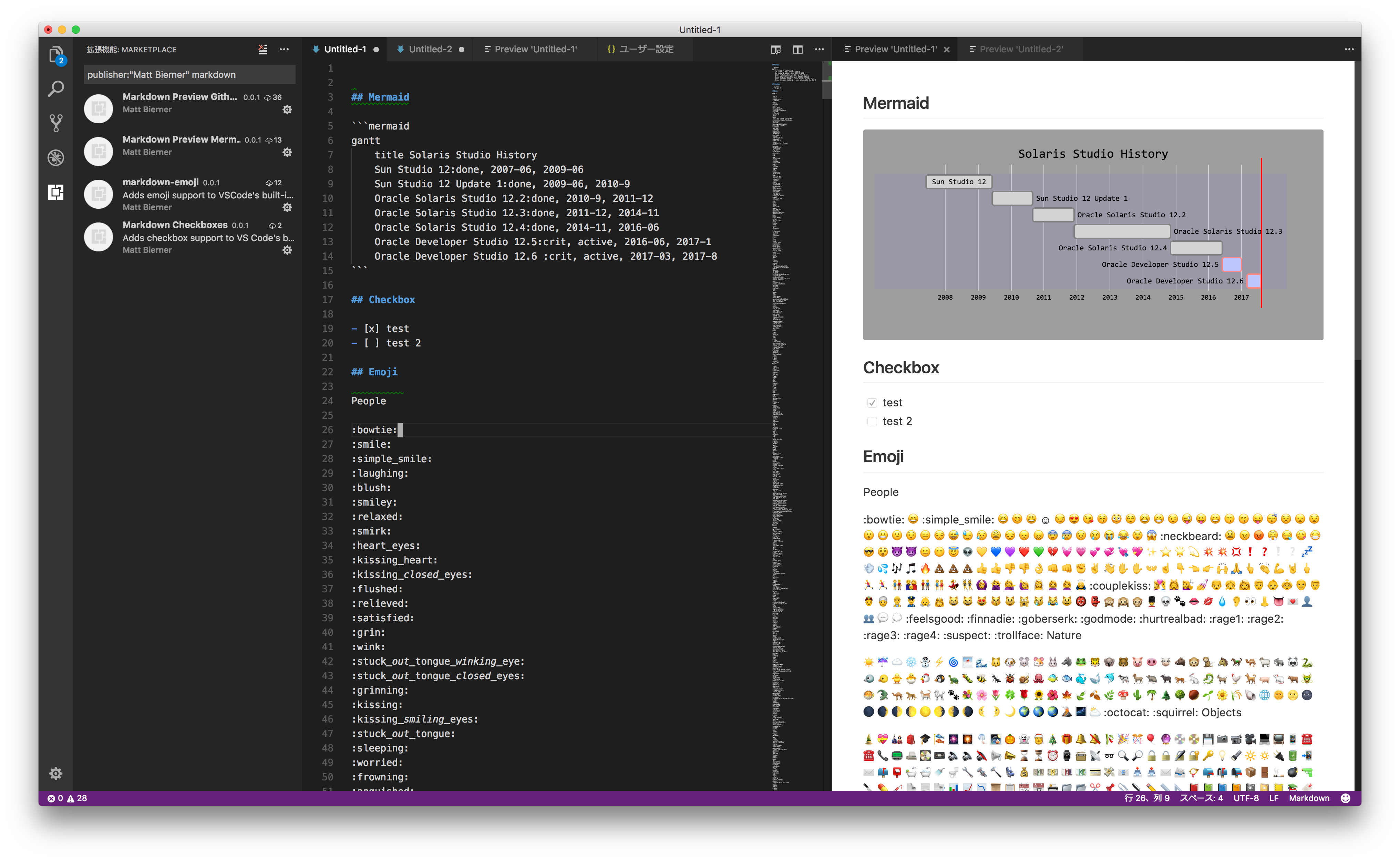Open Manage gear at bottom of activity bar

click(x=55, y=773)
